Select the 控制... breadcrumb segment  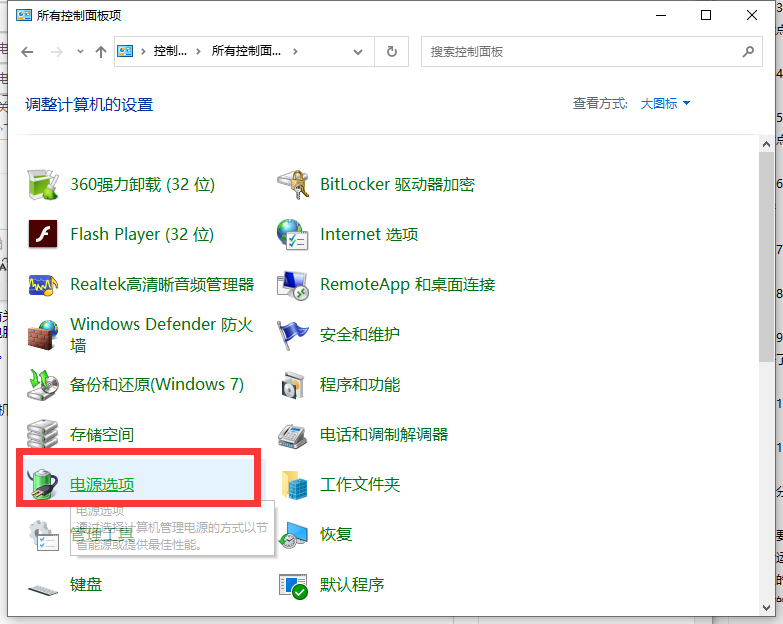coord(170,51)
